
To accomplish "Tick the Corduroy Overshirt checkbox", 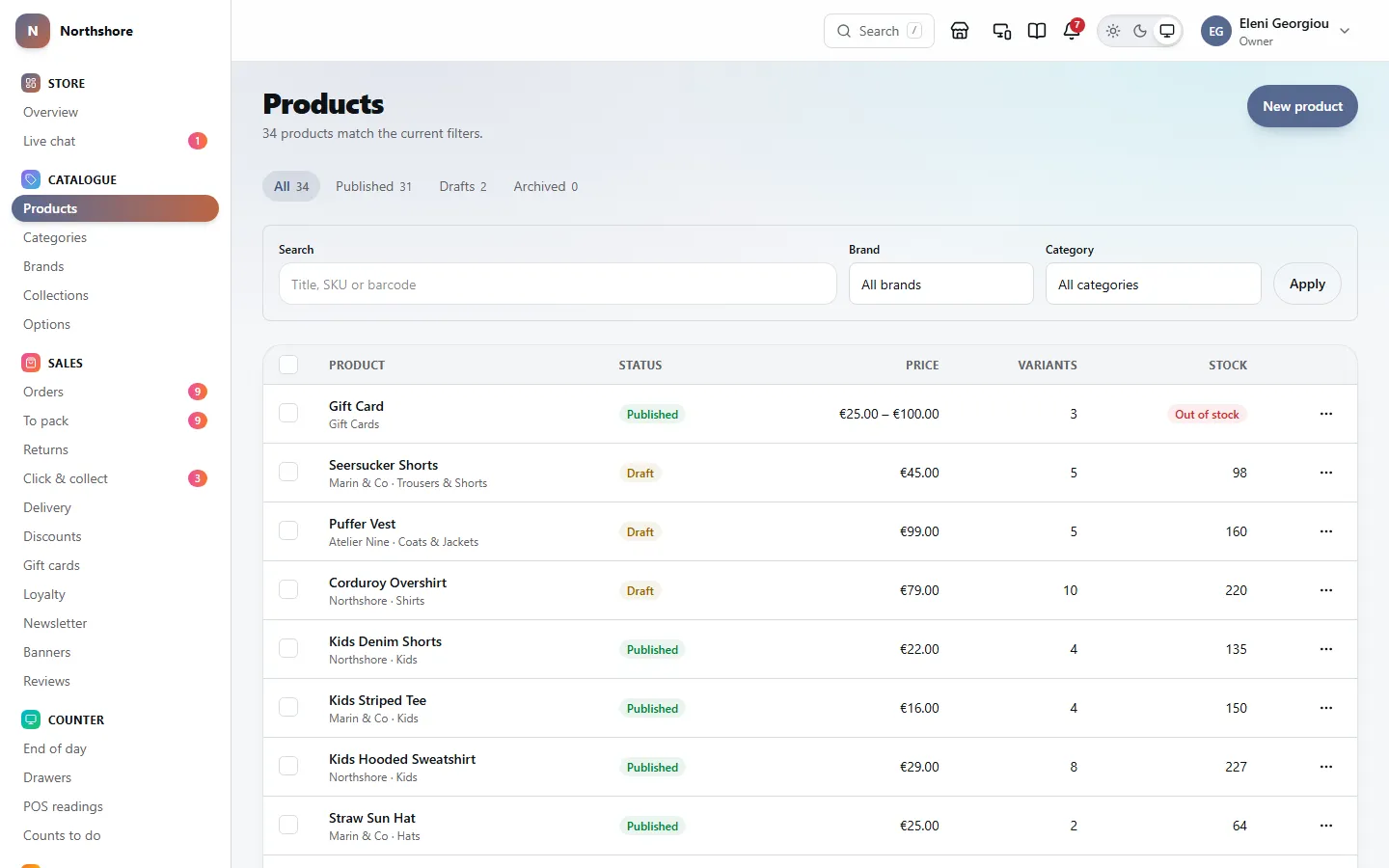I will pyautogui.click(x=288, y=590).
